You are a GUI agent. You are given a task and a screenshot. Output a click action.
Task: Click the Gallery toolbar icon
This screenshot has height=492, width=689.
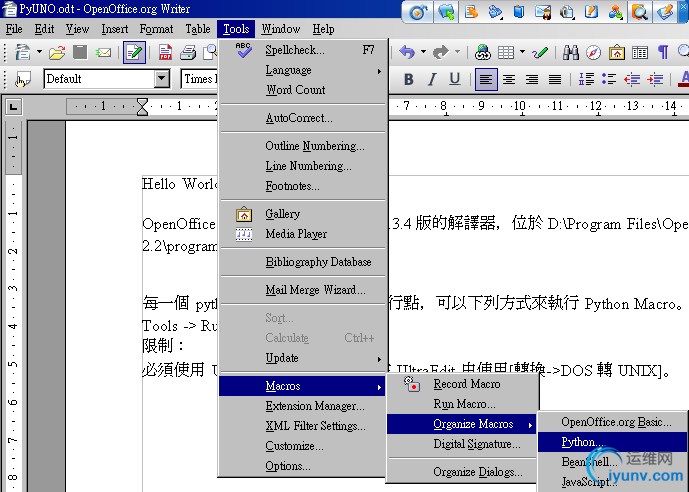[616, 52]
